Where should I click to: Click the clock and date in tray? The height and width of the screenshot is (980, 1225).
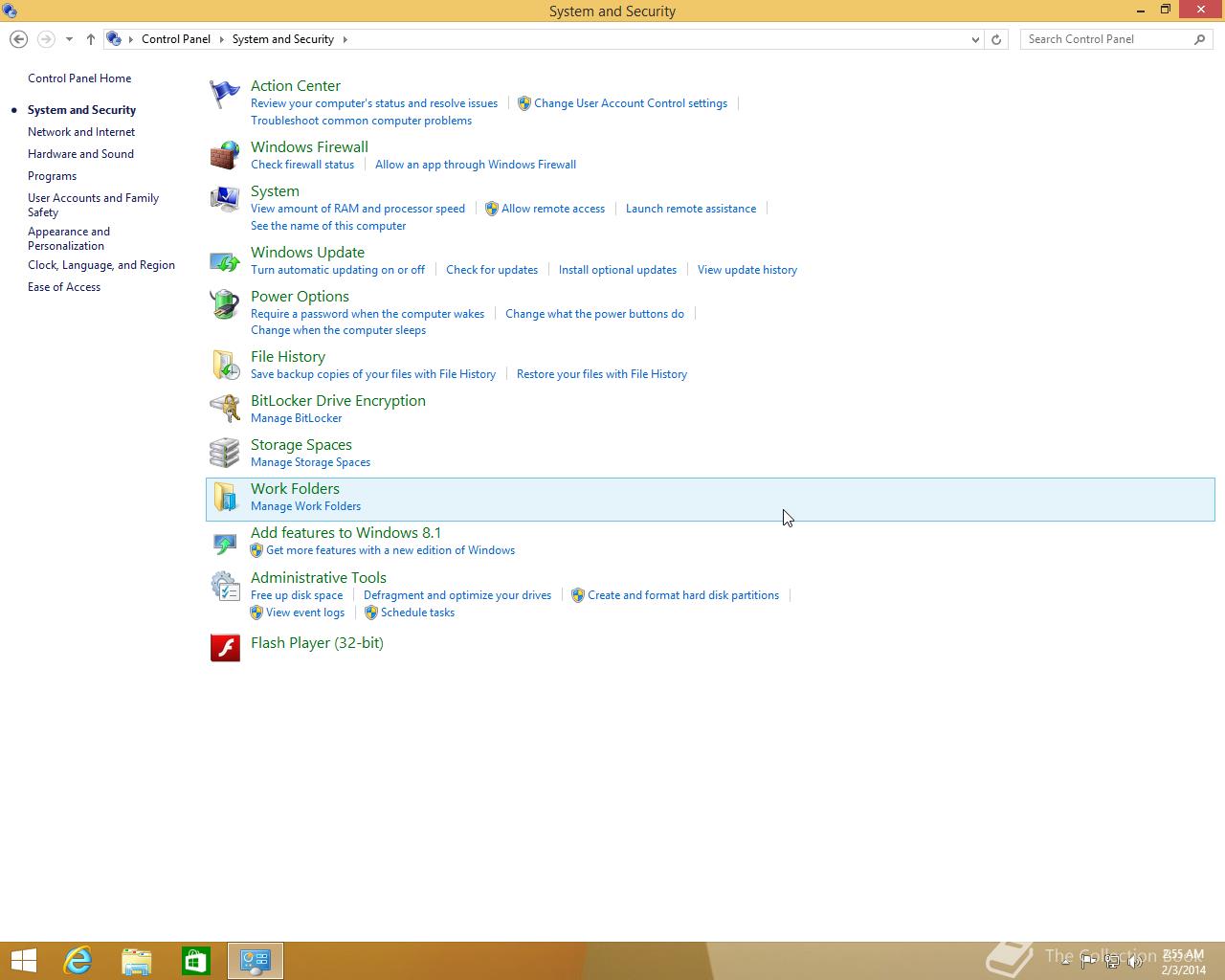click(1184, 962)
